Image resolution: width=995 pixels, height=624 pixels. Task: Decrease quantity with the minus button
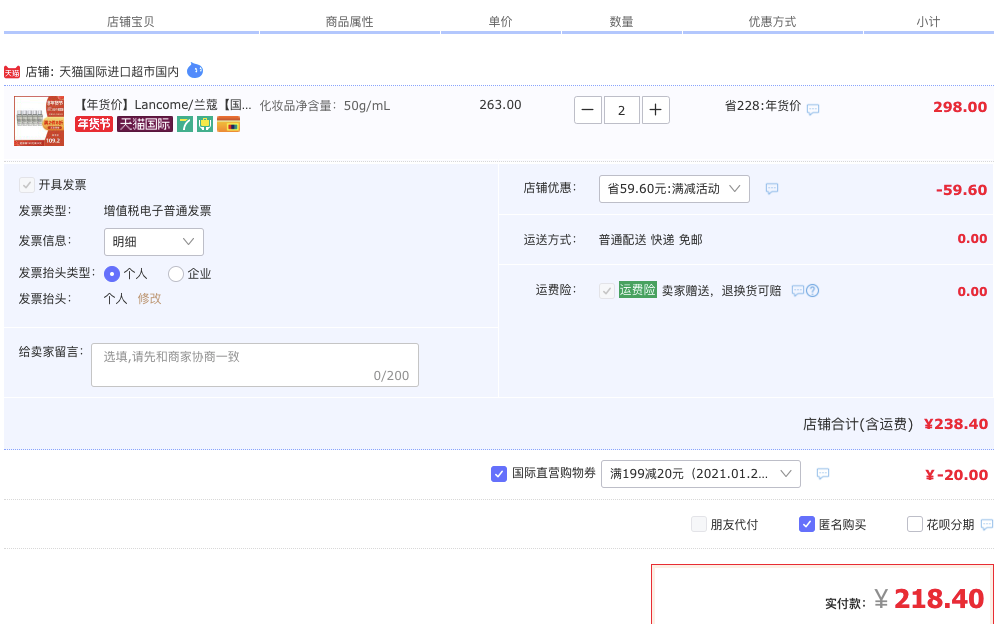pos(588,110)
